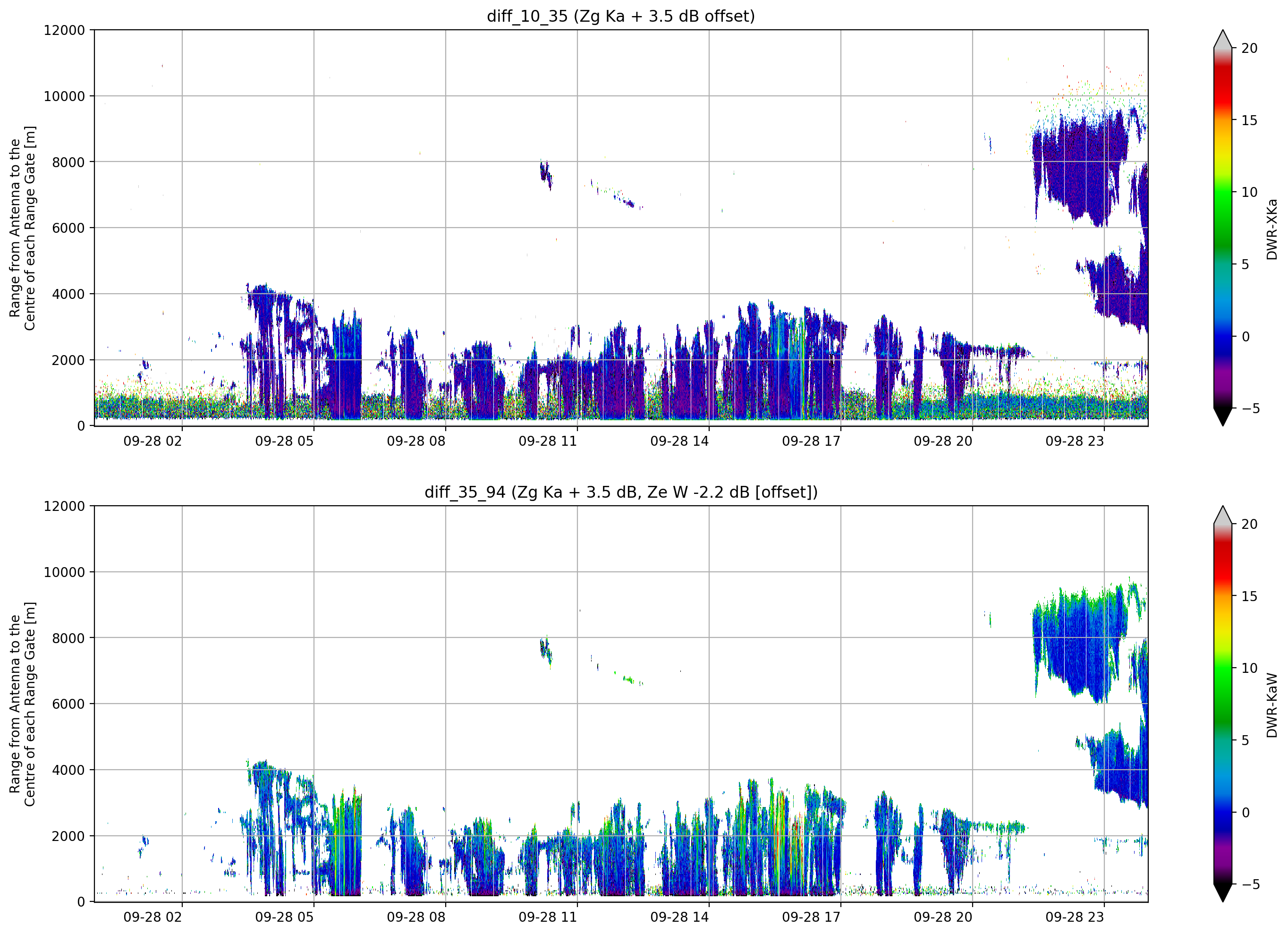Click the bottom plot 8000 y-axis tick label
This screenshot has height=934, width=1288.
(x=68, y=638)
